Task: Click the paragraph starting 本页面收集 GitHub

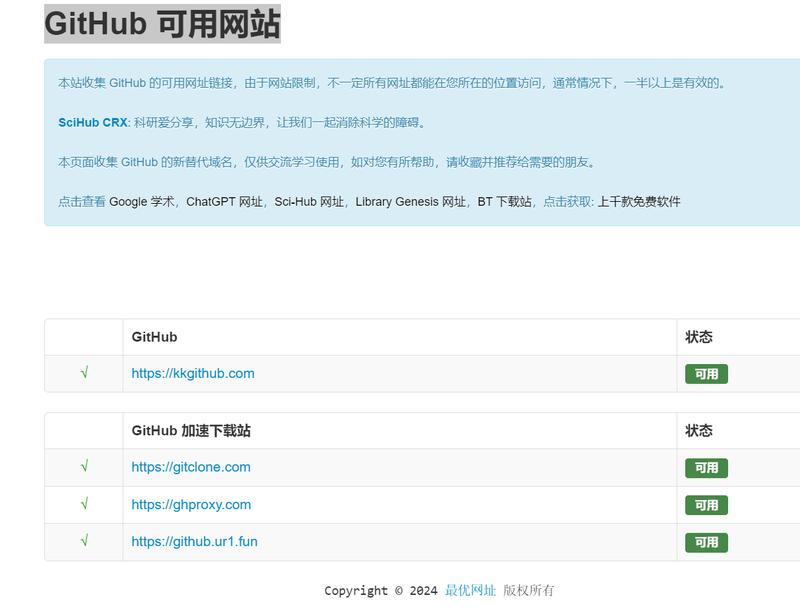Action: [327, 162]
